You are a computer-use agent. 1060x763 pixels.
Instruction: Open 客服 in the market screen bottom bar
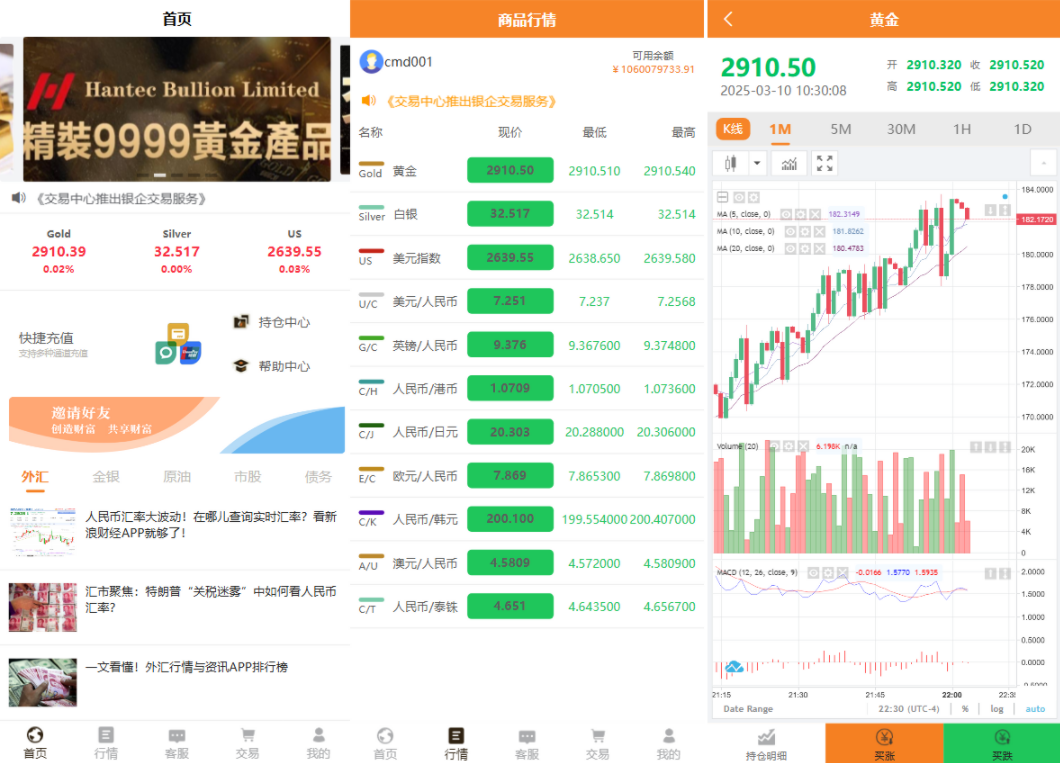pos(527,743)
